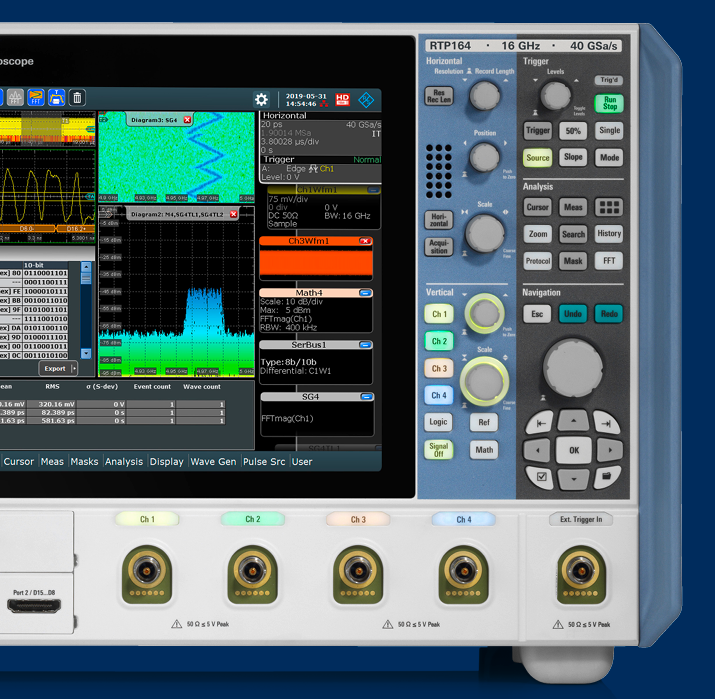The width and height of the screenshot is (715, 699).
Task: Toggle channel Ch 1 in the Vertical section
Action: click(x=439, y=314)
